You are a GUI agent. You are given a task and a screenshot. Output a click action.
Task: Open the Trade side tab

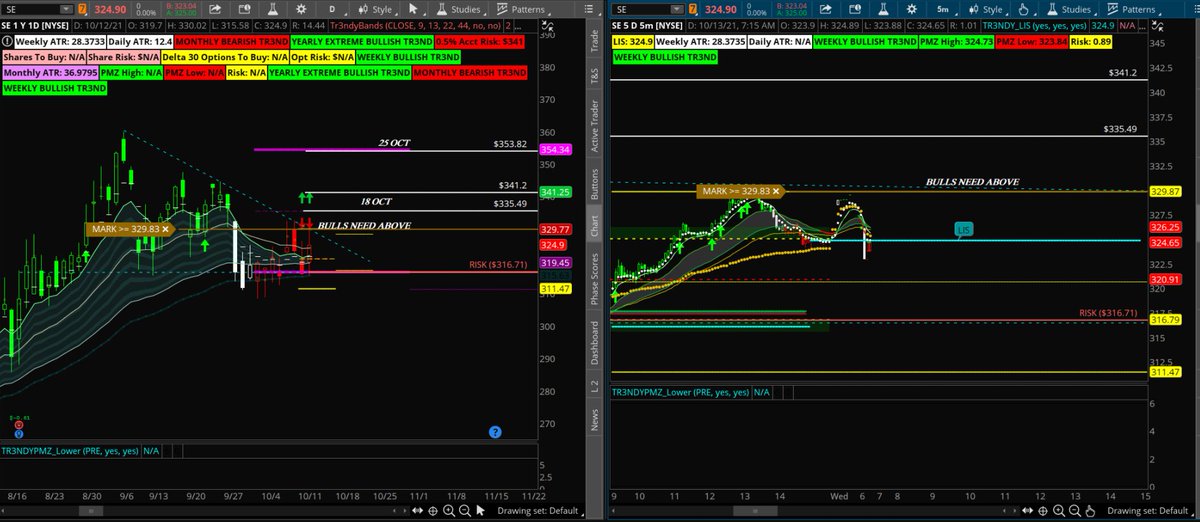pyautogui.click(x=595, y=40)
